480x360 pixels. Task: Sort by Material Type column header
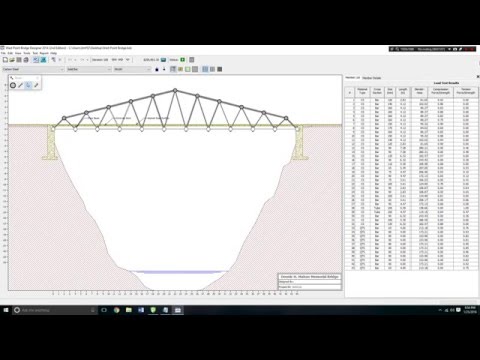pyautogui.click(x=362, y=91)
